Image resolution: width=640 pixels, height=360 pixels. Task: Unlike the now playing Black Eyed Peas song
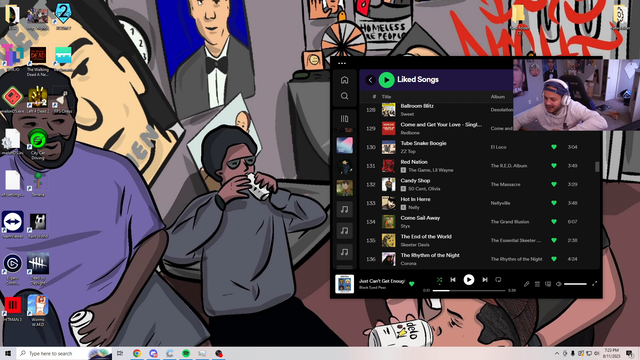[411, 284]
